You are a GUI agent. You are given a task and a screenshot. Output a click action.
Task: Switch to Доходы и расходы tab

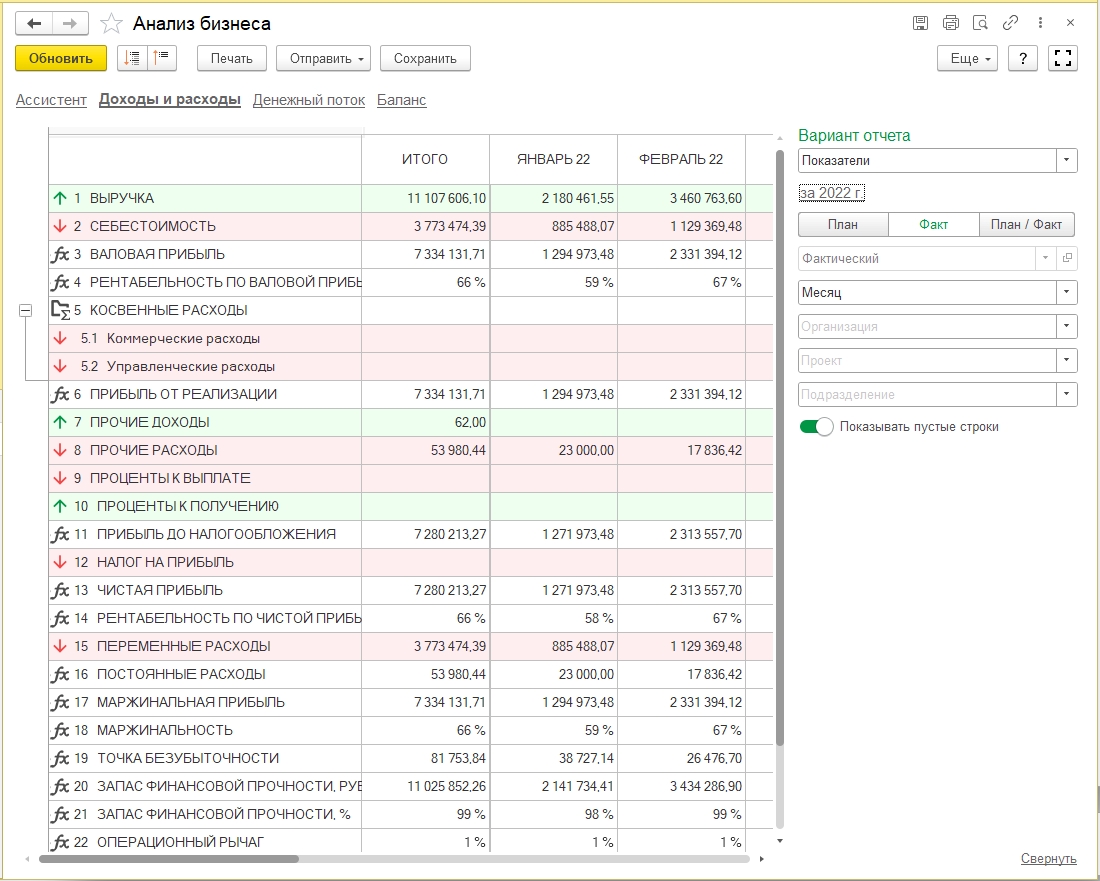pos(170,100)
